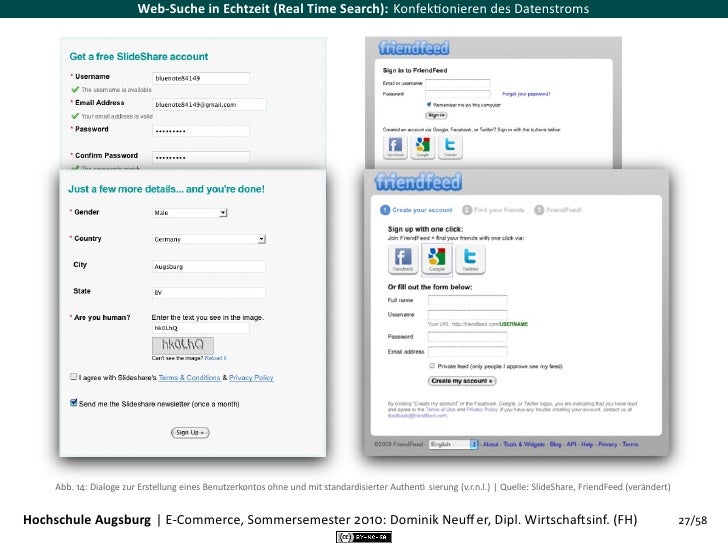The width and height of the screenshot is (728, 546).
Task: Click the 27/58 slide page number
Action: (693, 520)
